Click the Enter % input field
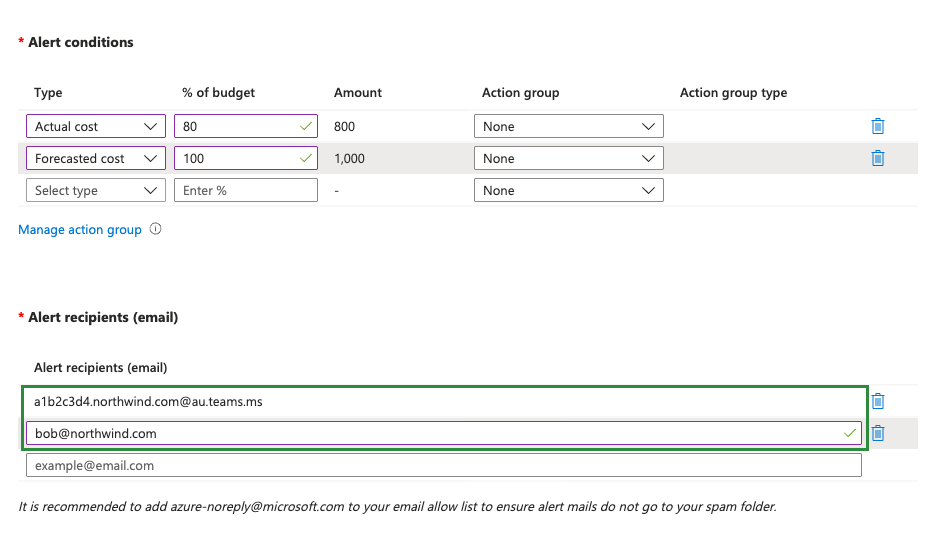 tap(246, 190)
